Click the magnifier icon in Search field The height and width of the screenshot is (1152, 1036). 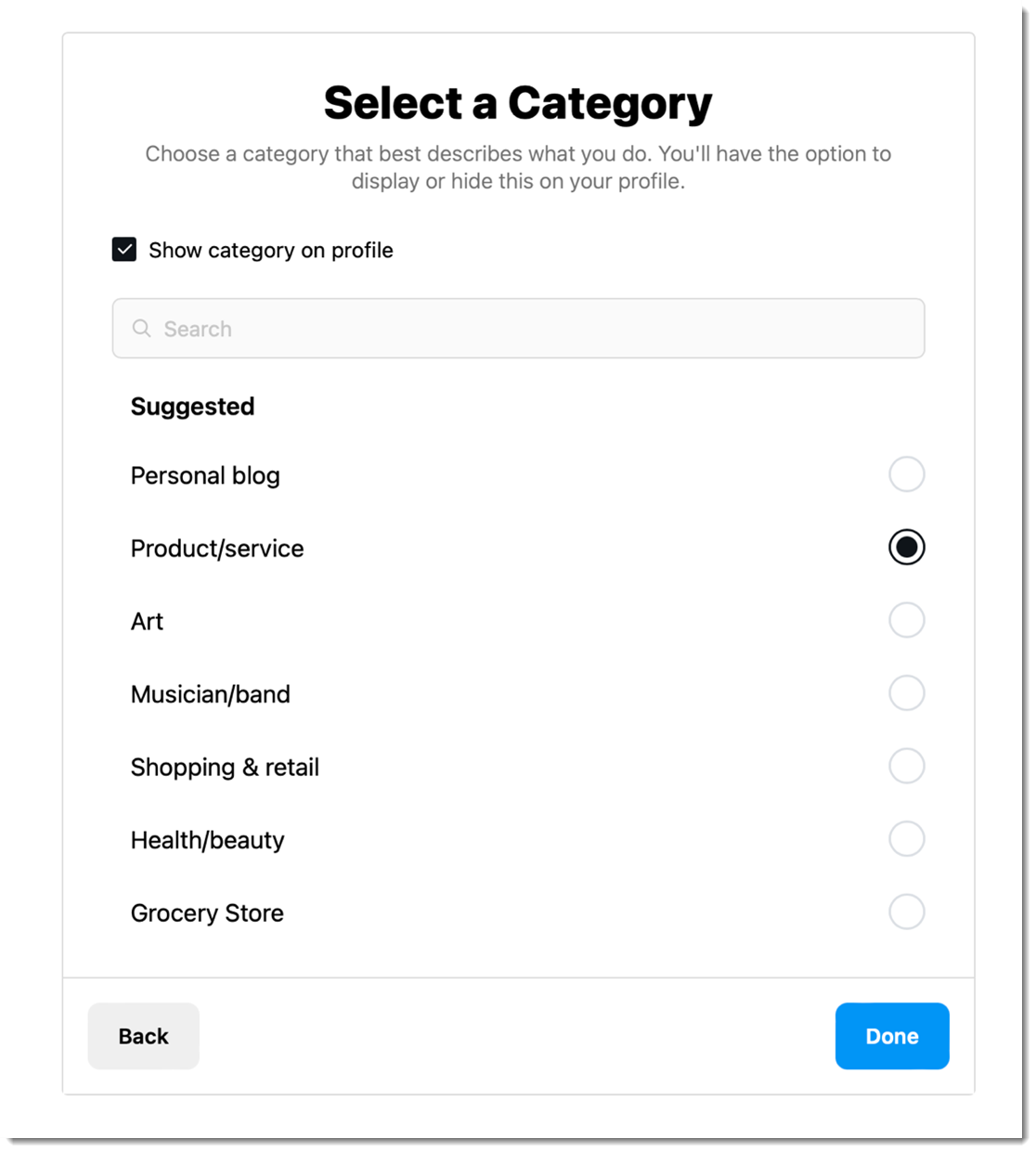[141, 329]
